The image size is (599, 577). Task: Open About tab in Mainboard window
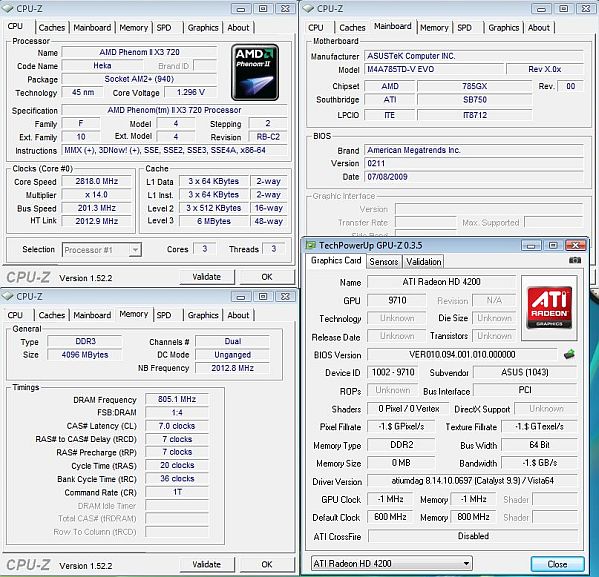click(x=539, y=28)
